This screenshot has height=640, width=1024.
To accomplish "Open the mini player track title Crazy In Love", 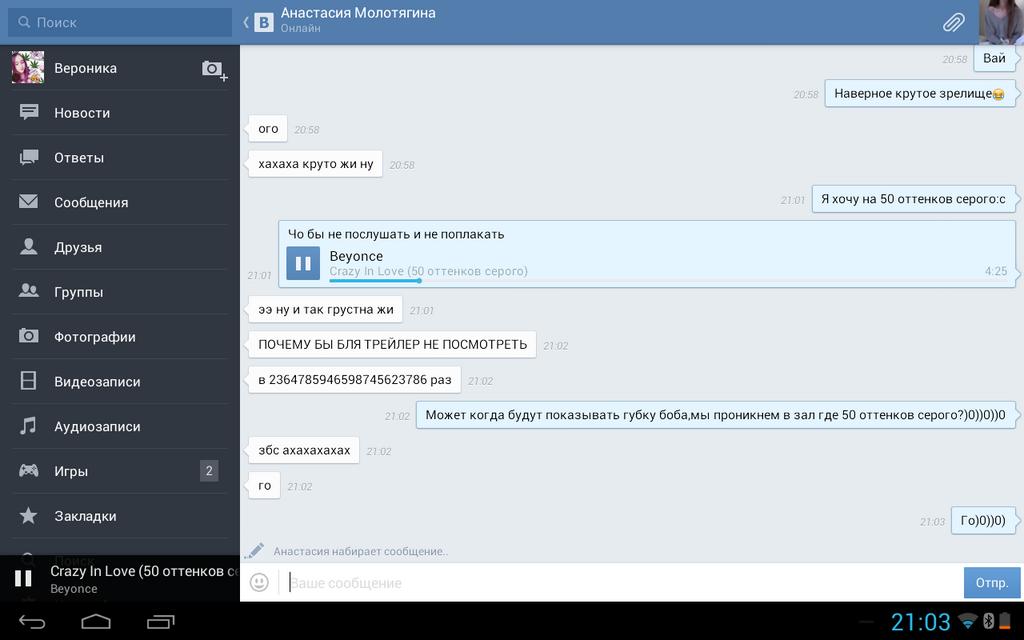I will tap(144, 571).
